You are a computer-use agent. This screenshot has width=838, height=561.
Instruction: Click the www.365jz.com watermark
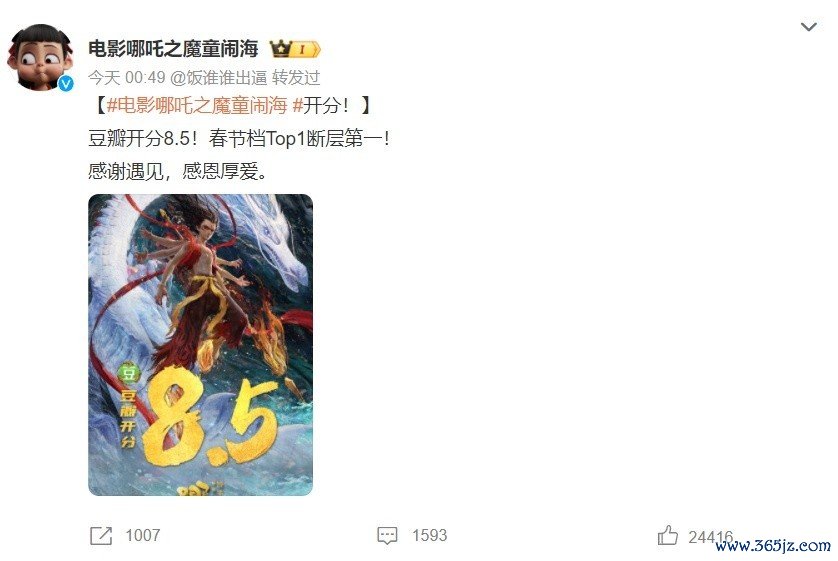(x=773, y=546)
